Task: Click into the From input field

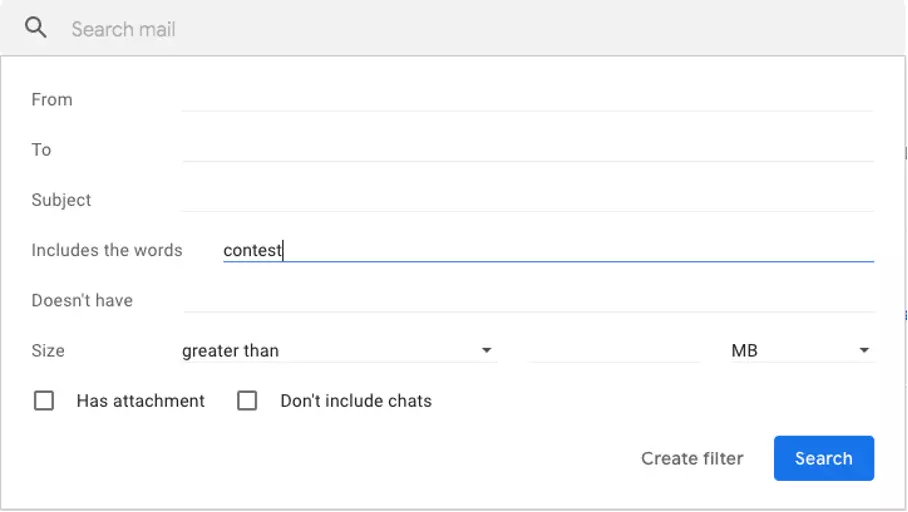Action: coord(527,99)
